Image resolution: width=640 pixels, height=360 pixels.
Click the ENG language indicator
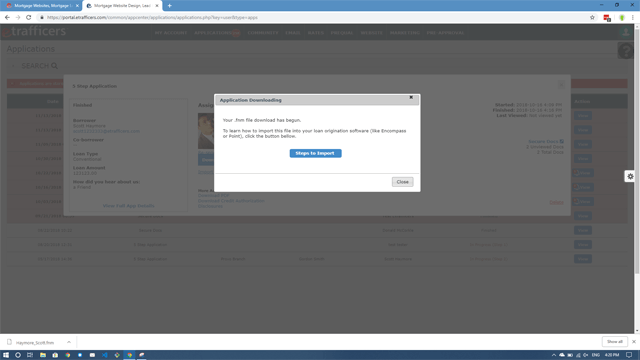[596, 355]
